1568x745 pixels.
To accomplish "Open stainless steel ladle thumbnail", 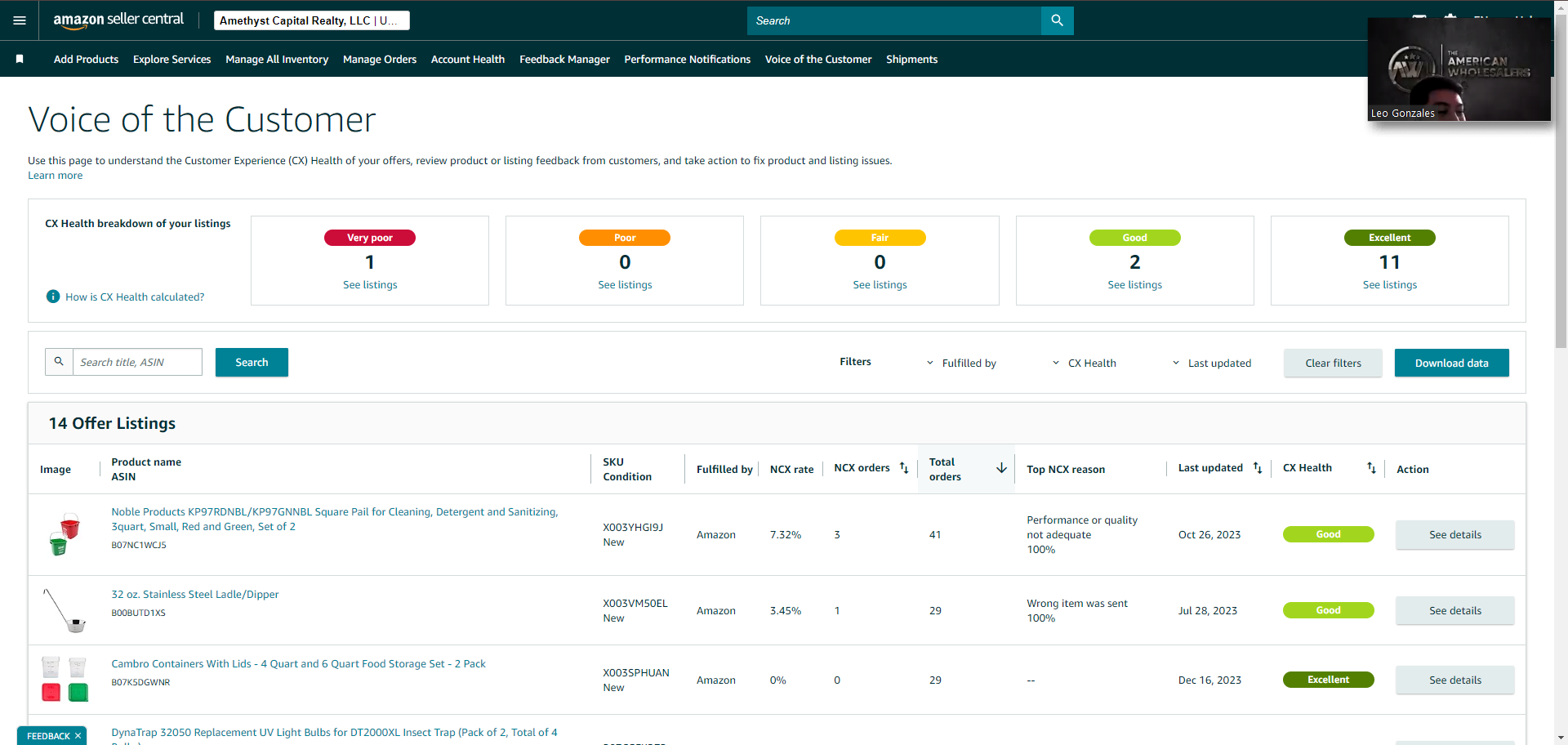I will [x=65, y=610].
